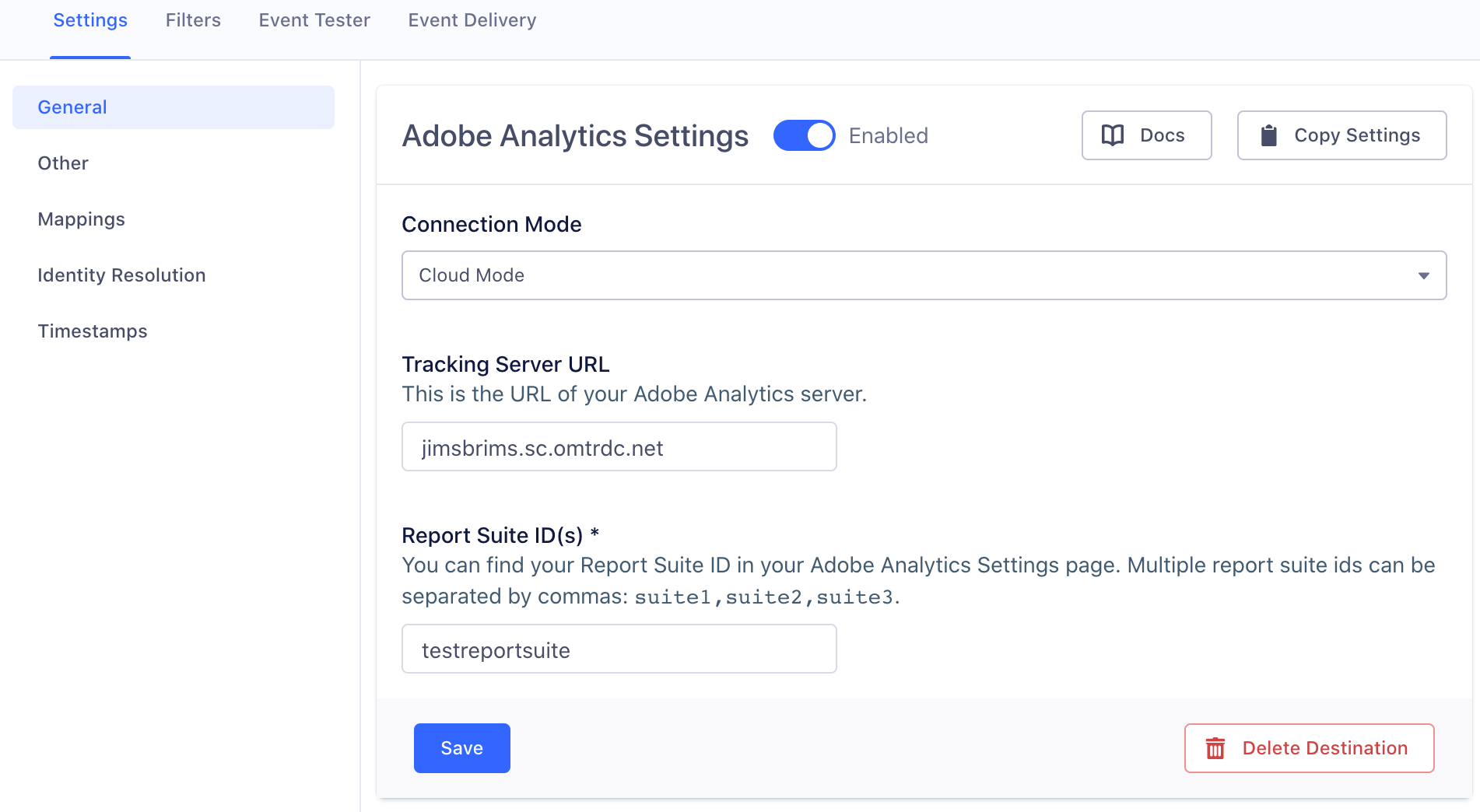Click the Tracking Server URL input field
The width and height of the screenshot is (1480, 812).
click(x=619, y=446)
